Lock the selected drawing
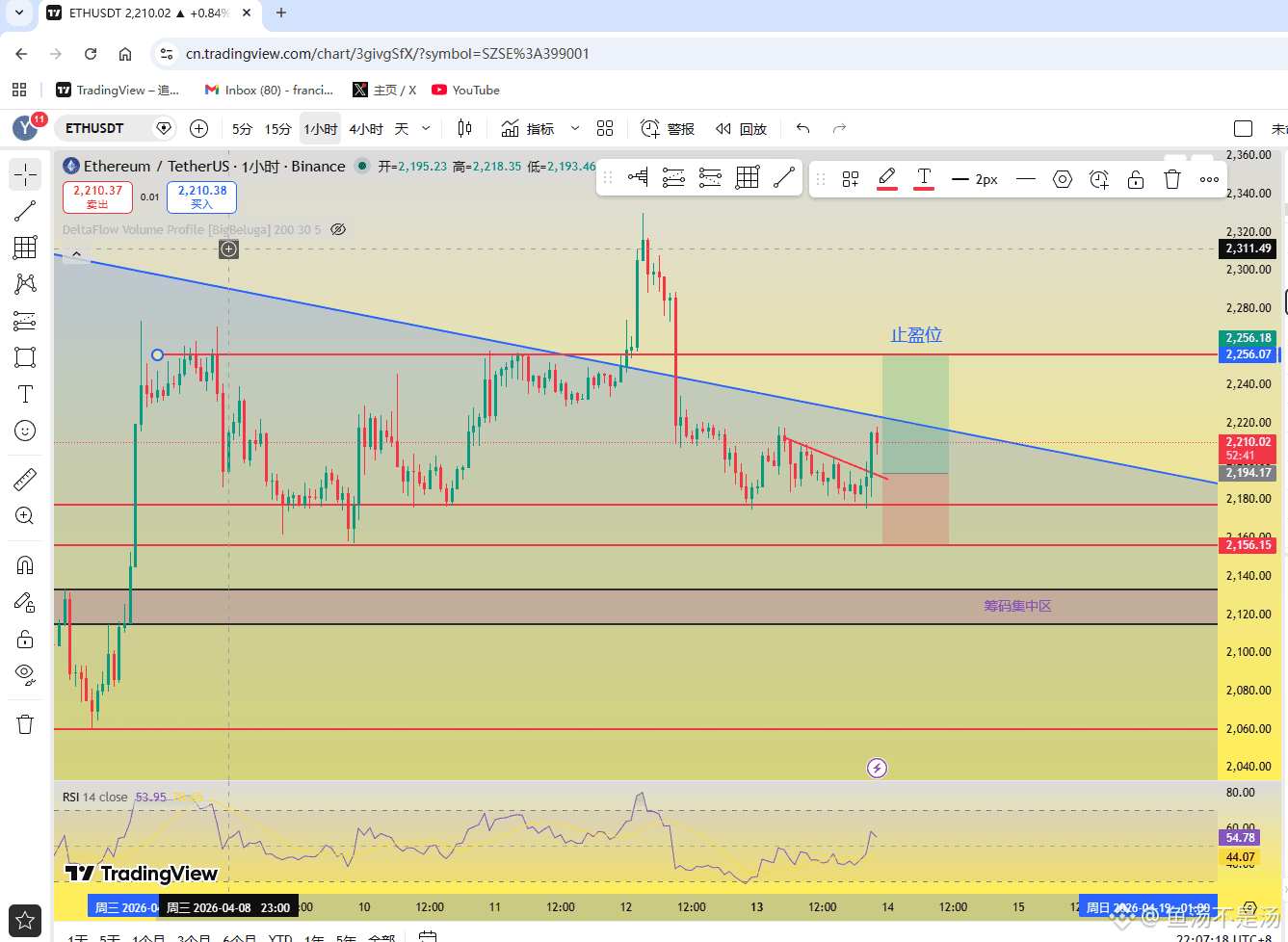 [x=1136, y=179]
